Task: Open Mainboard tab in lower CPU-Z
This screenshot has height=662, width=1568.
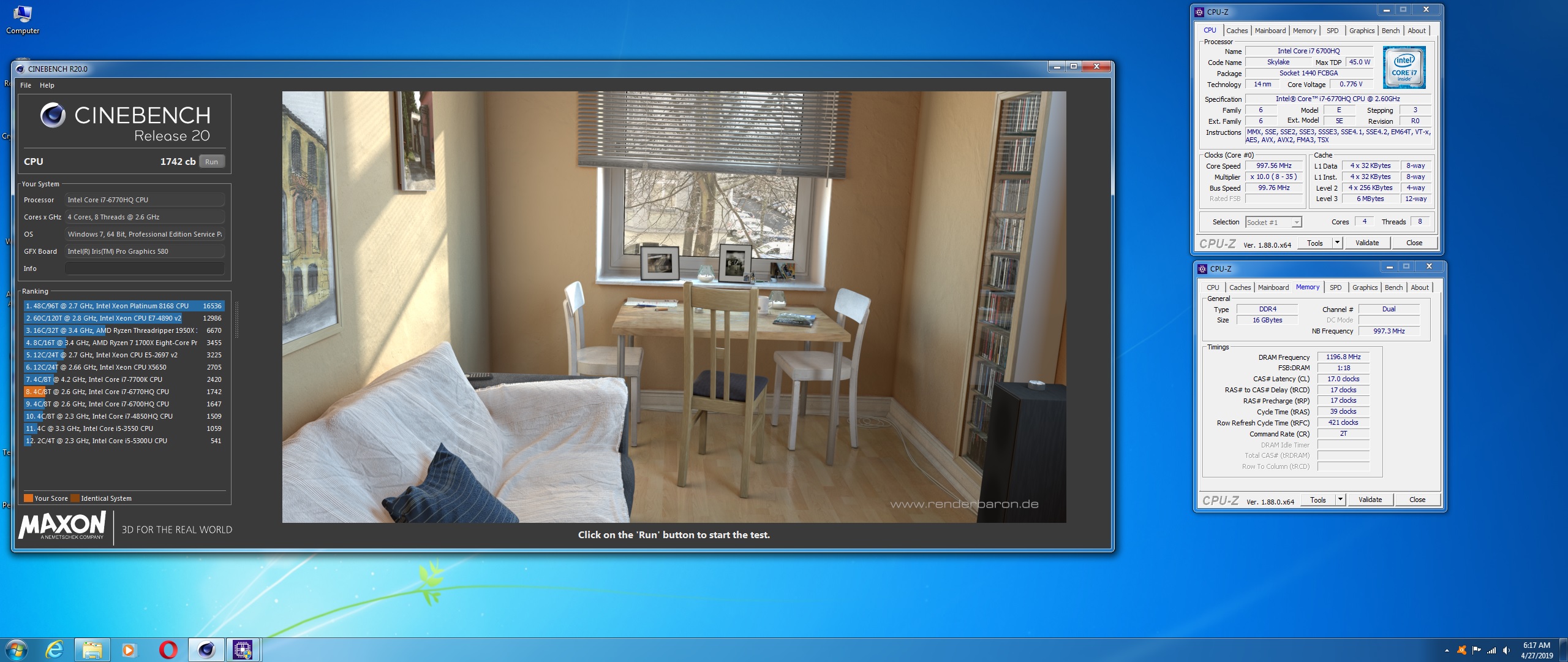Action: pos(1273,287)
